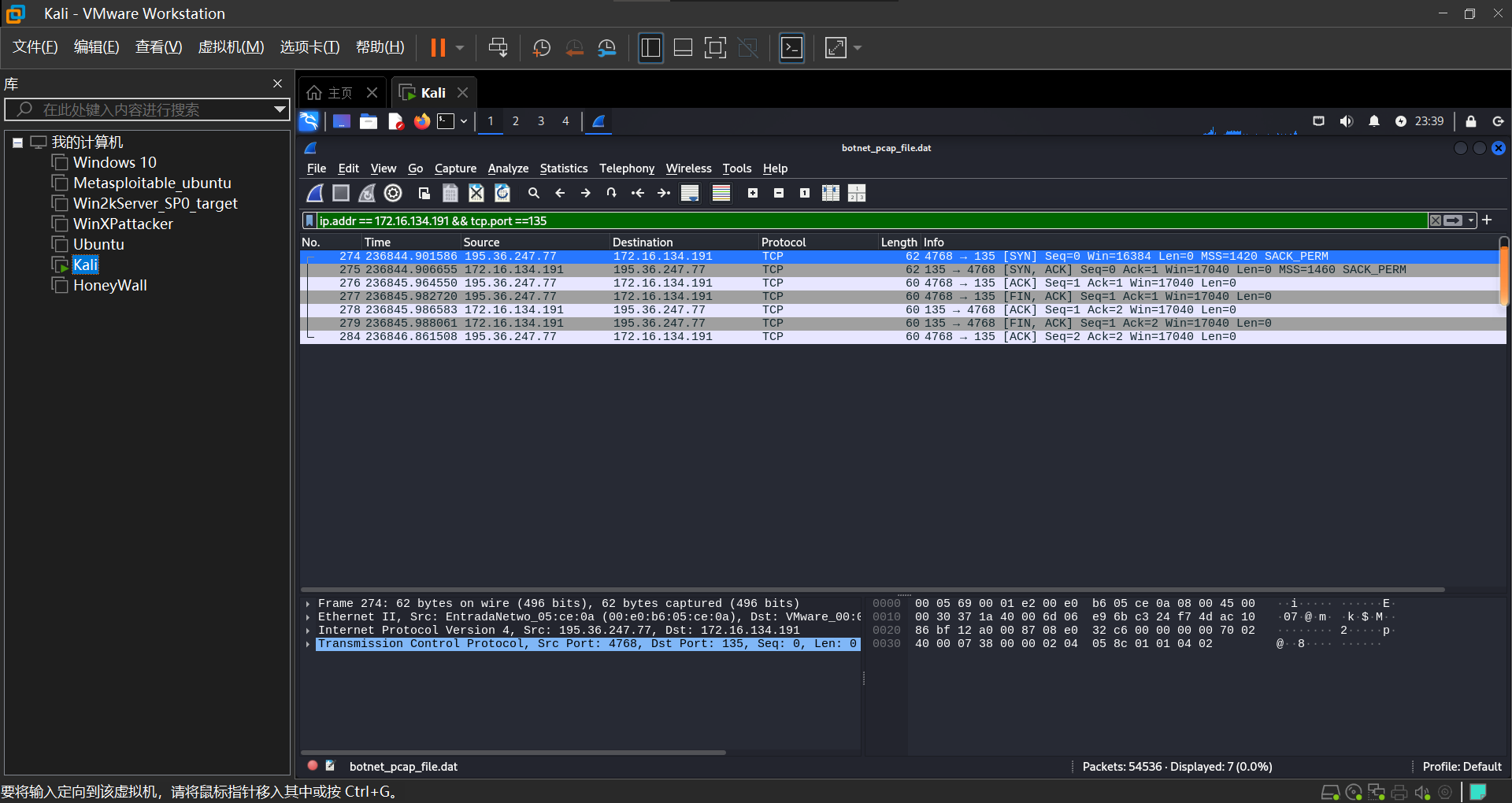Screen dimensions: 1512x803
Task: Launch Firefox from the Kali panel
Action: (422, 121)
